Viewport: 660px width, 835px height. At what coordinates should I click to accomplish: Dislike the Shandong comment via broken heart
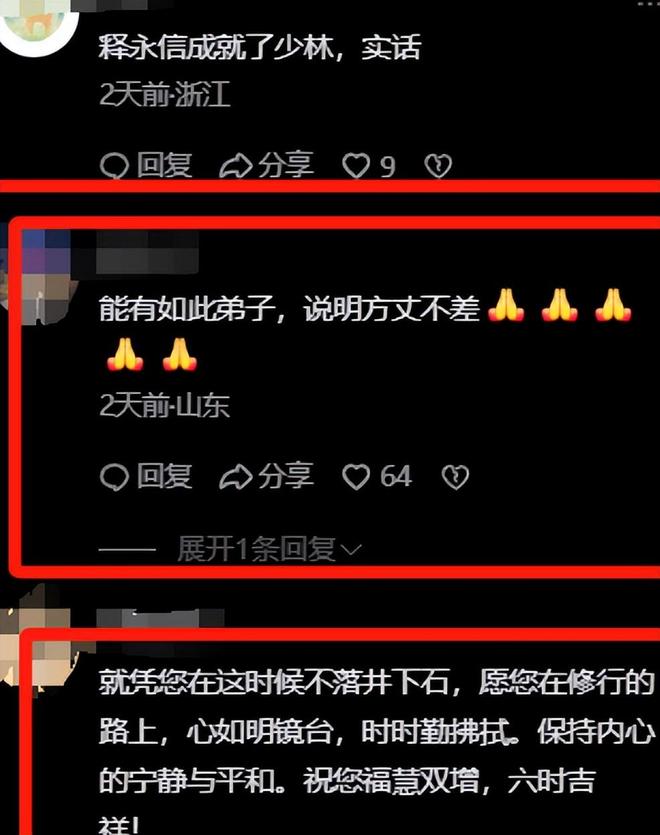[x=455, y=477]
